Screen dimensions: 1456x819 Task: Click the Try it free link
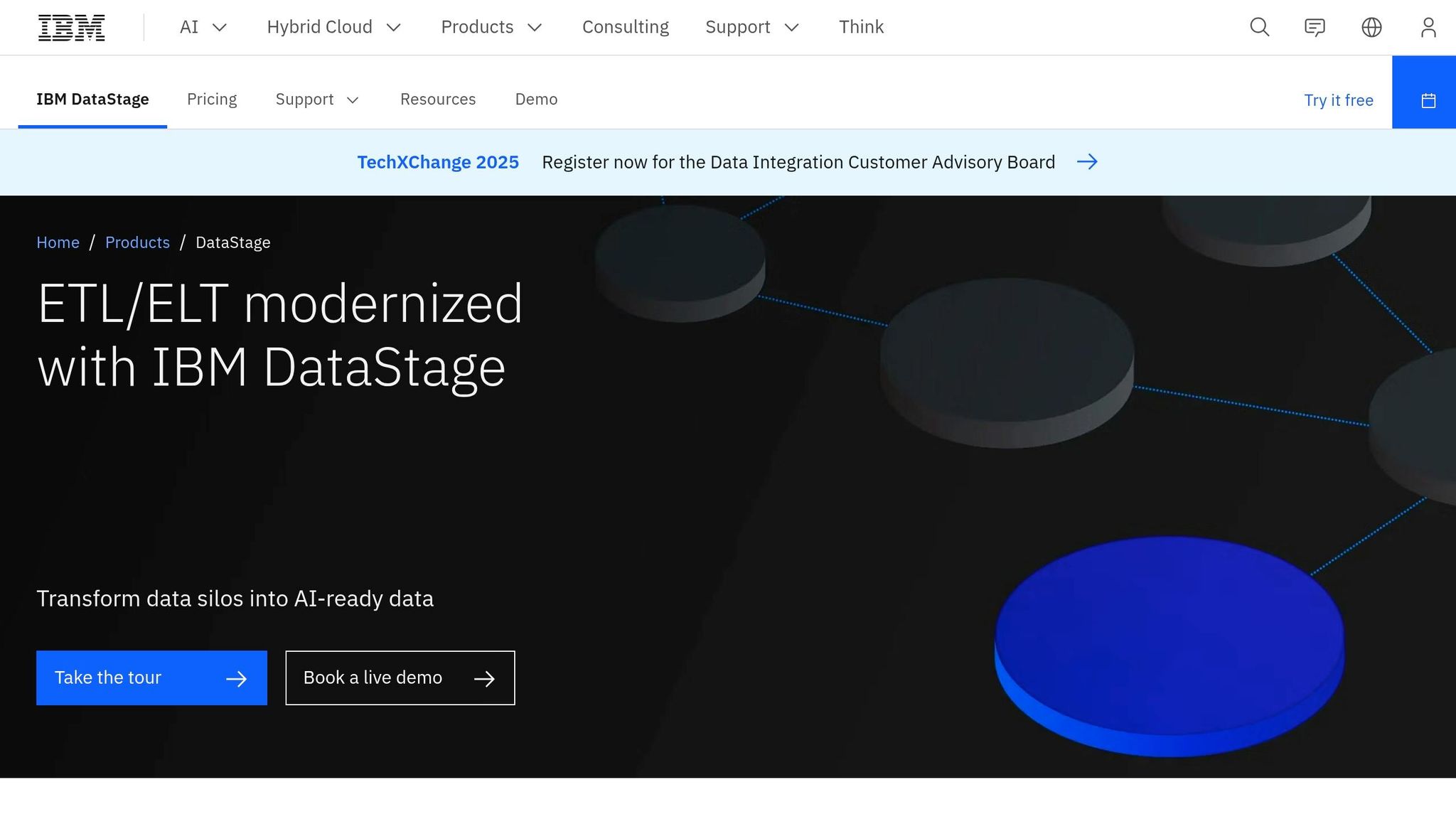click(1338, 100)
